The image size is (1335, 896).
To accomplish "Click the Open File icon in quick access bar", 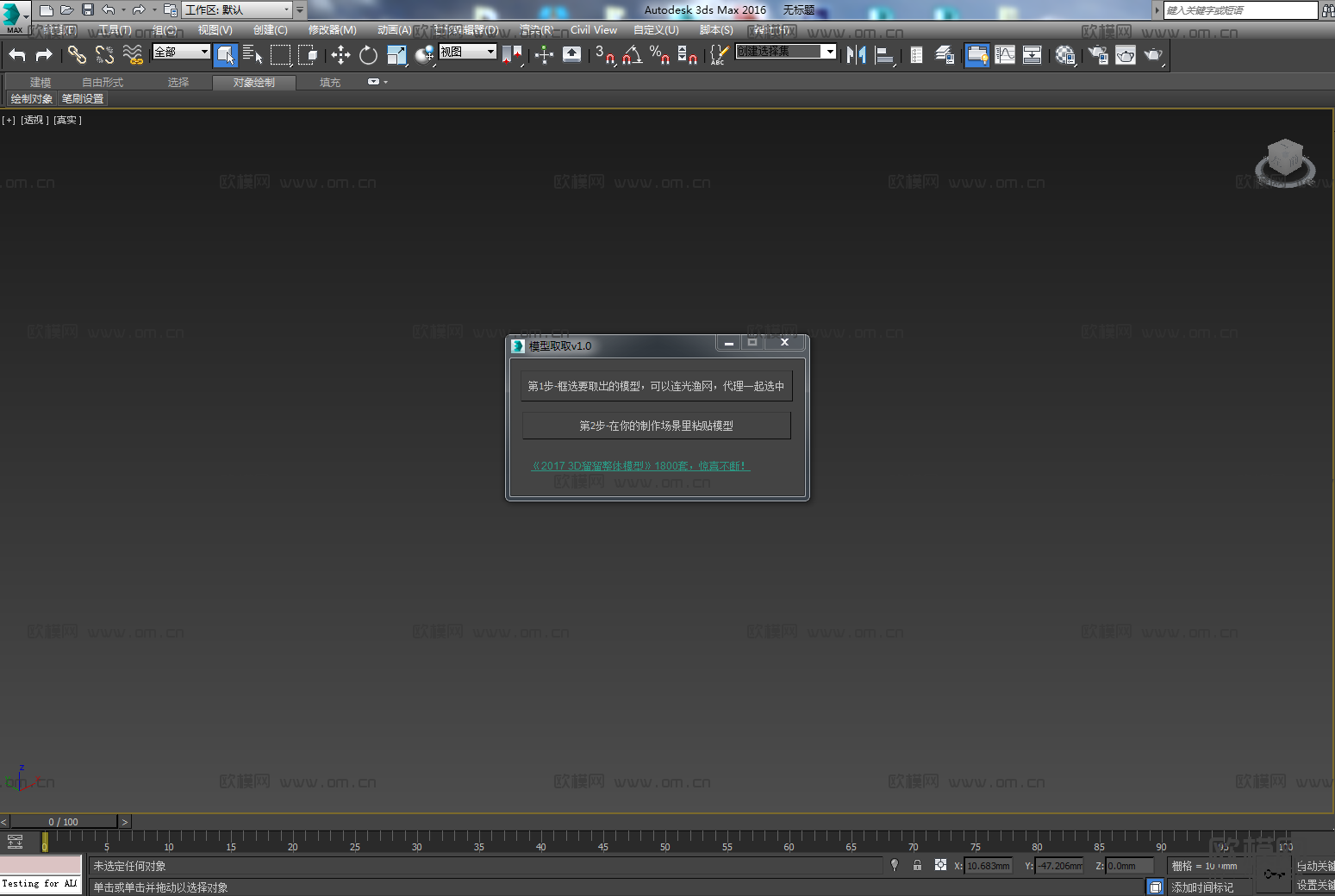I will (67, 10).
